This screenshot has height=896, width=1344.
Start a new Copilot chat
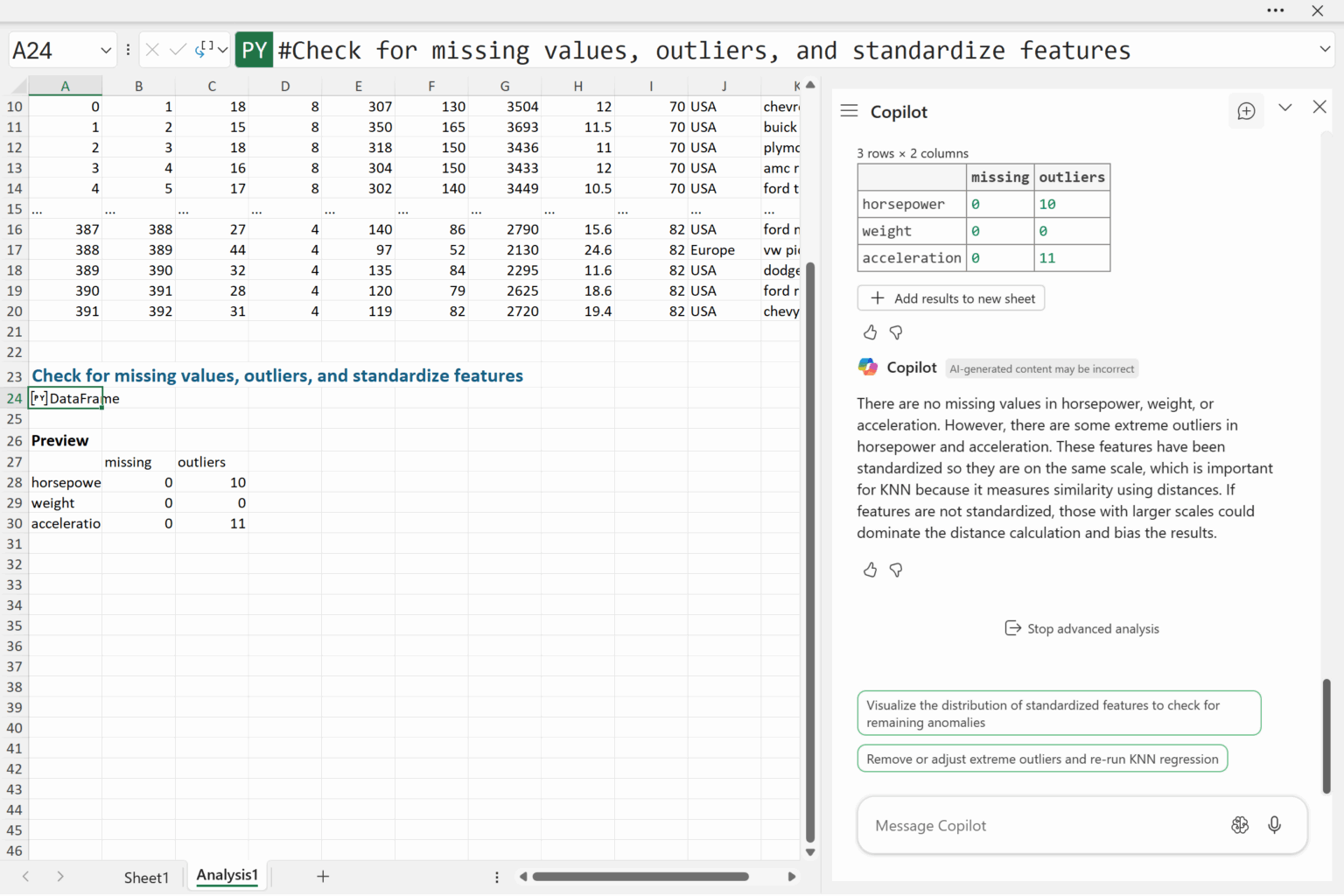coord(1246,111)
